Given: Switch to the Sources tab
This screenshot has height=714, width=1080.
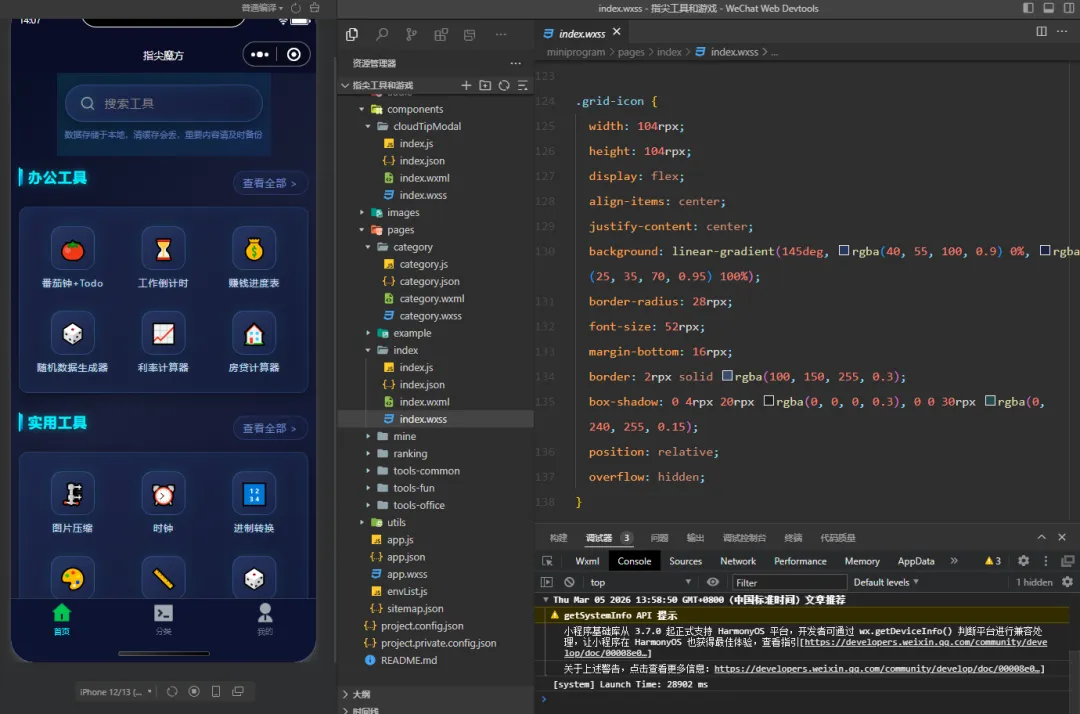Looking at the screenshot, I should pyautogui.click(x=685, y=561).
